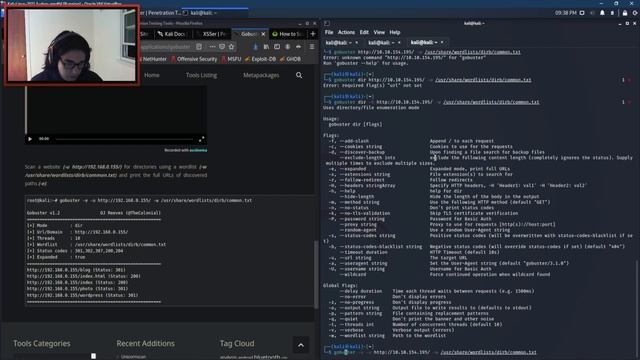Switch to the first kali@kali terminal tab

(x=338, y=42)
